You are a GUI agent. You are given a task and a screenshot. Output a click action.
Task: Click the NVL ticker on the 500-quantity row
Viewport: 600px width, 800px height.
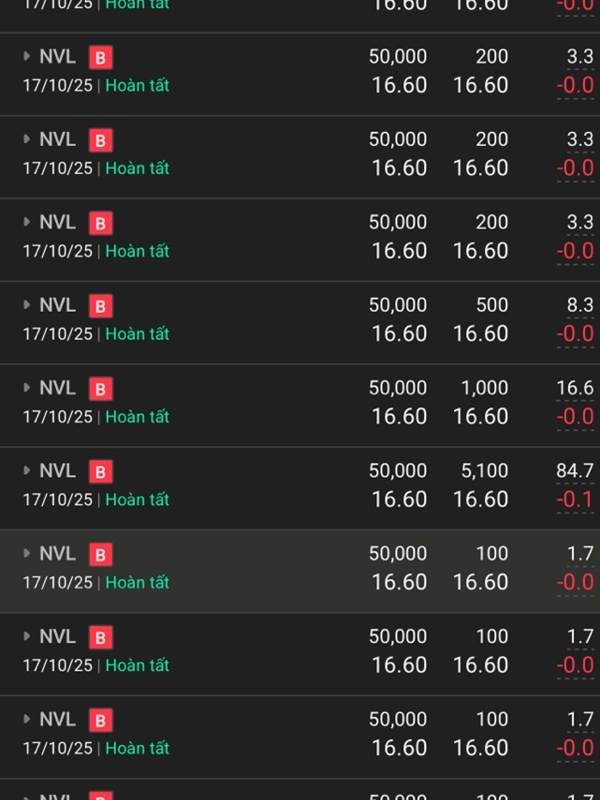57,305
